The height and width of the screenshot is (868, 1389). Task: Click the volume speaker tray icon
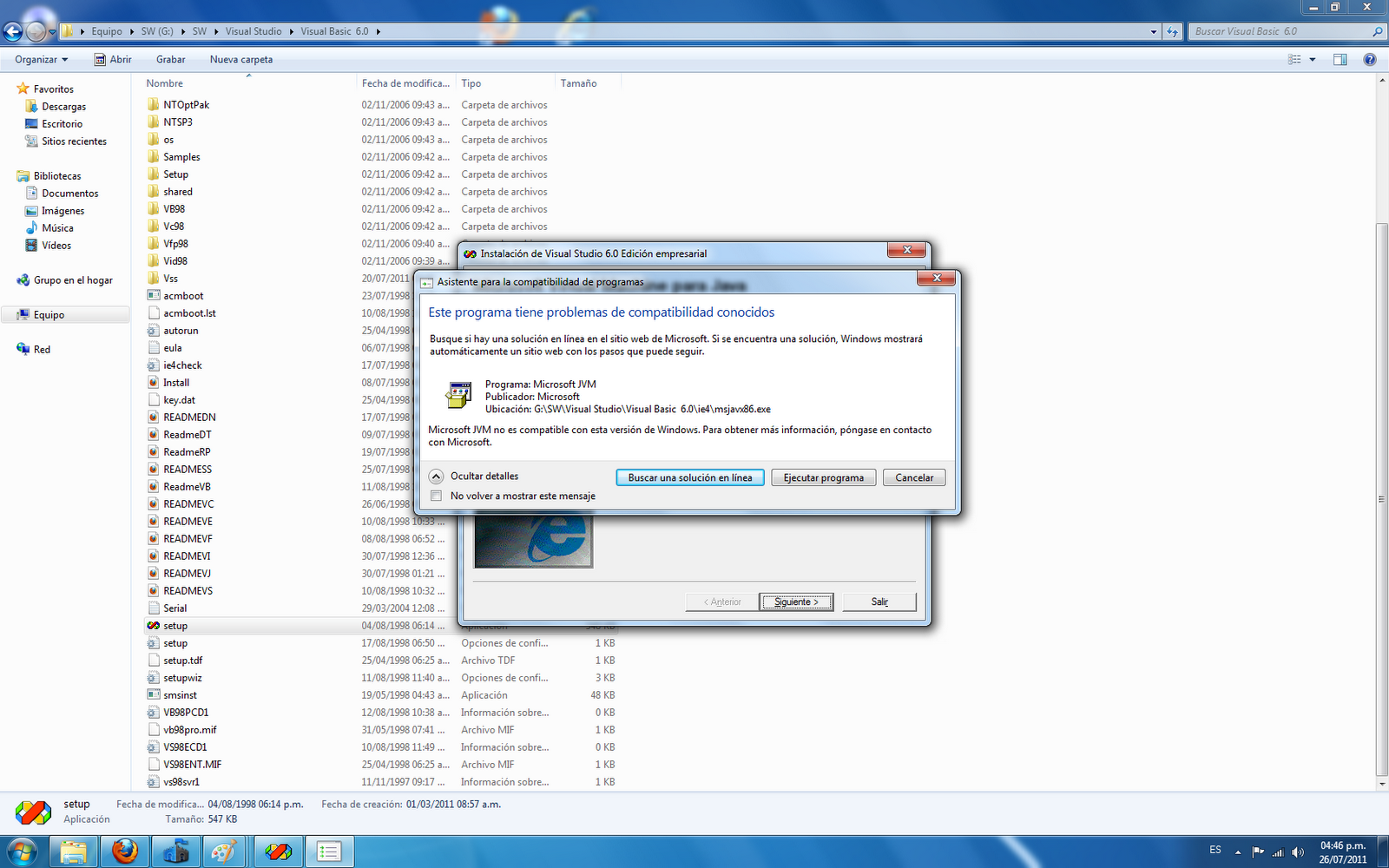point(1298,852)
